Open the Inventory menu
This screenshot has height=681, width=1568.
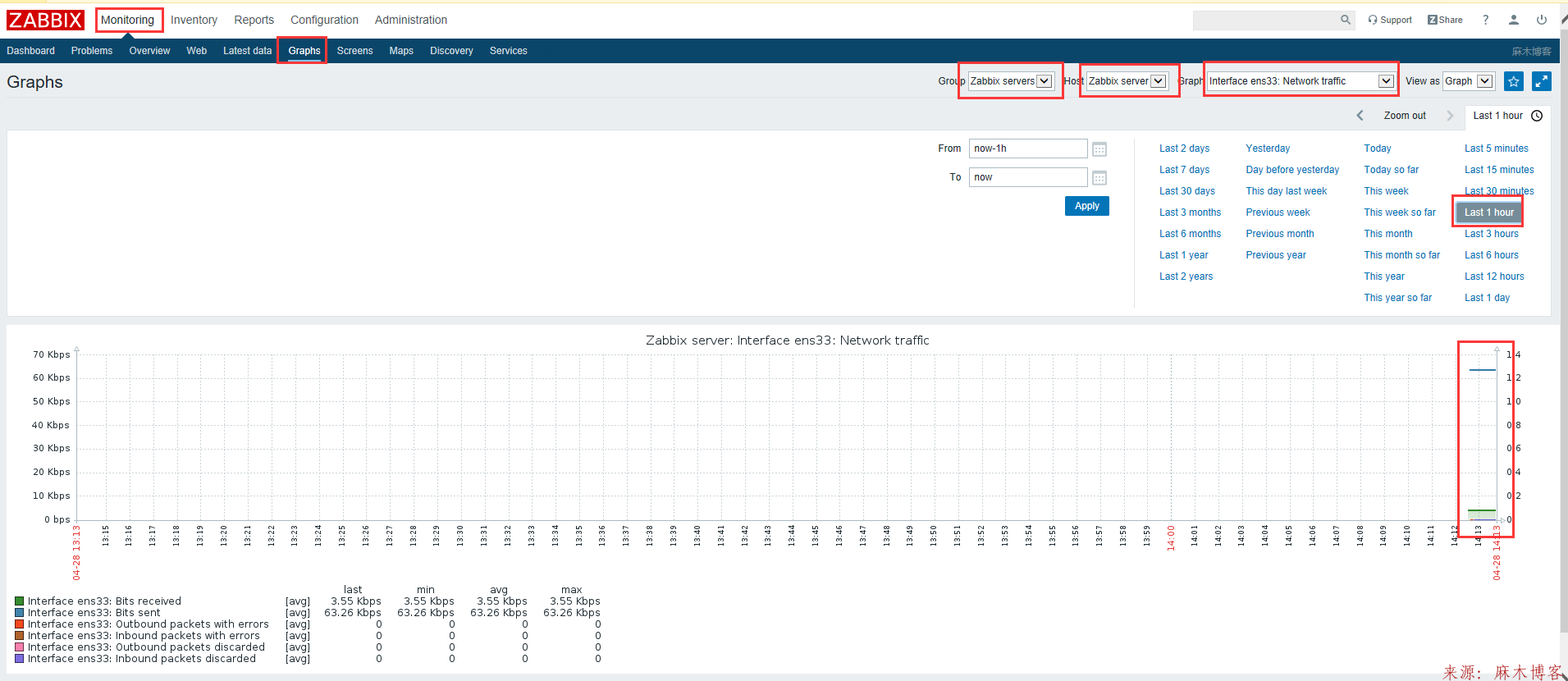pyautogui.click(x=194, y=20)
